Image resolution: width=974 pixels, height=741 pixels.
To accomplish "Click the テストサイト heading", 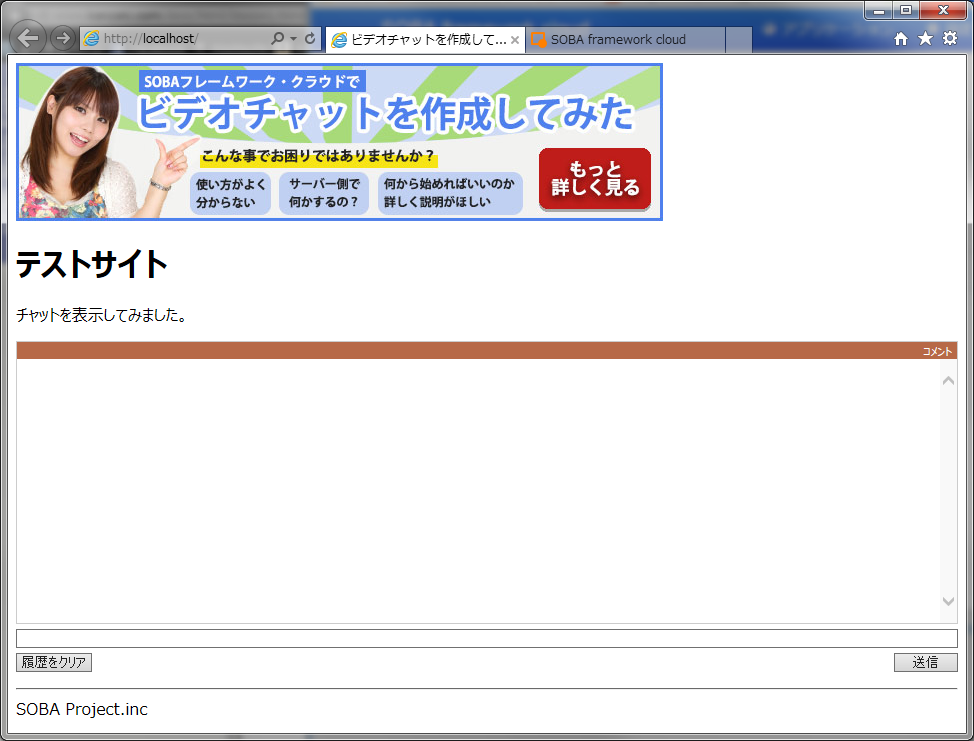I will point(92,265).
